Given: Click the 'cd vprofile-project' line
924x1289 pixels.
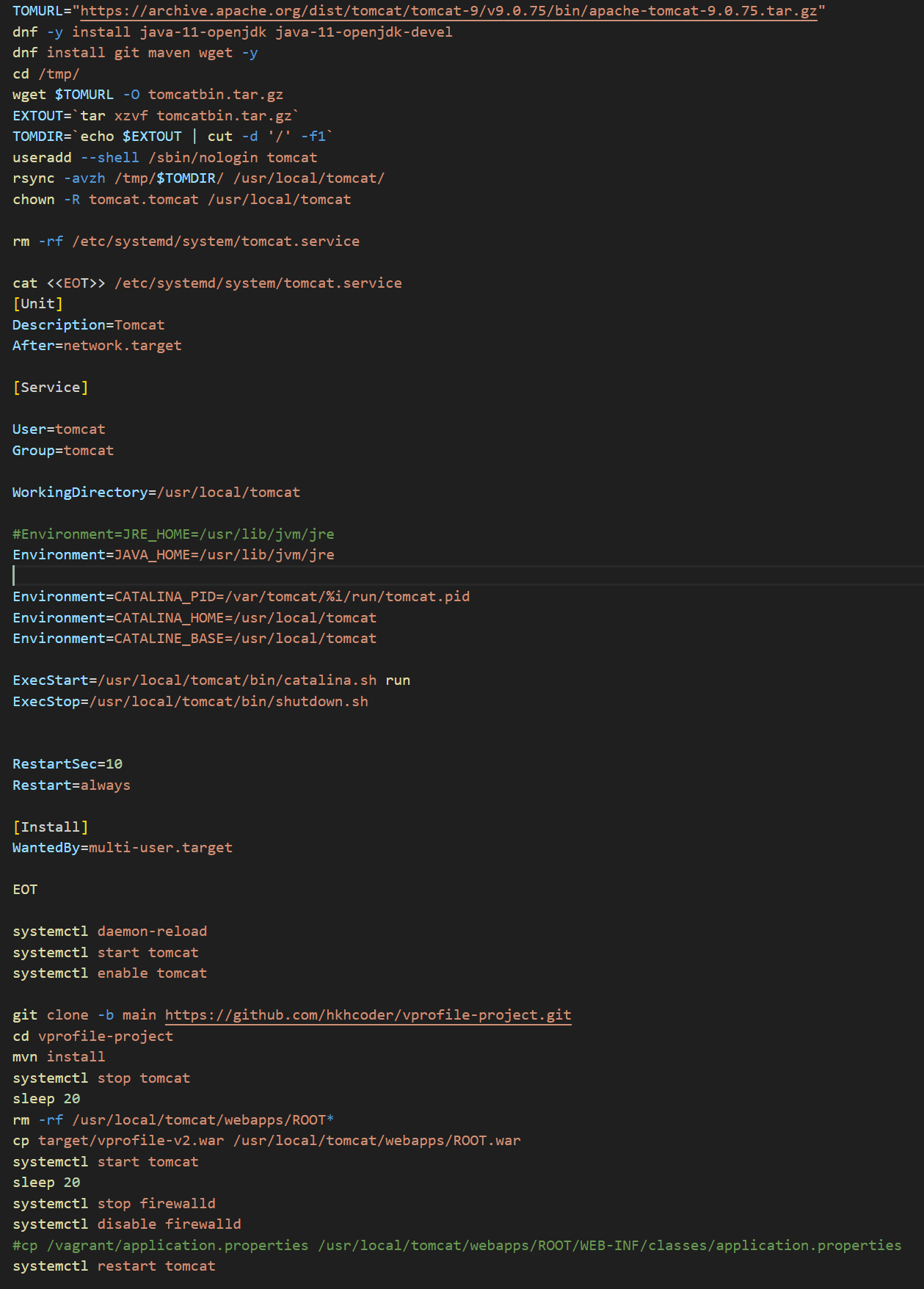Looking at the screenshot, I should (92, 1036).
